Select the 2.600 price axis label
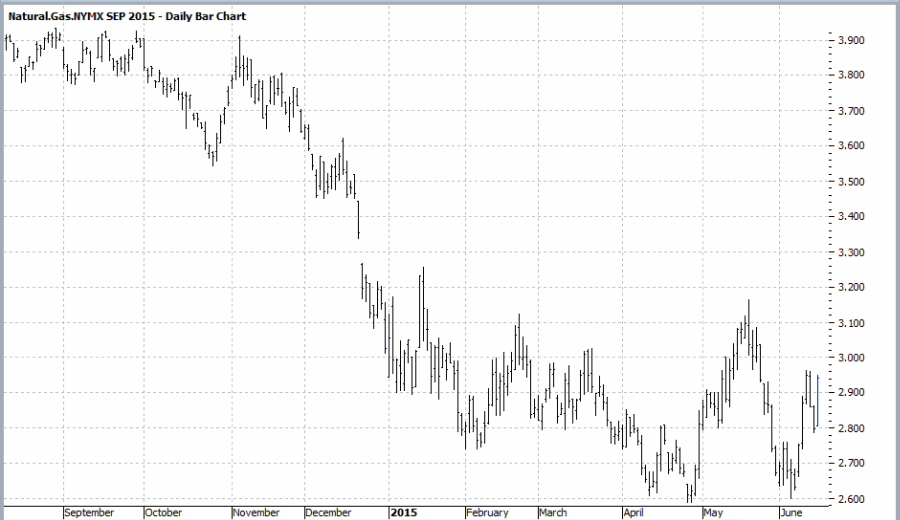 (x=851, y=499)
